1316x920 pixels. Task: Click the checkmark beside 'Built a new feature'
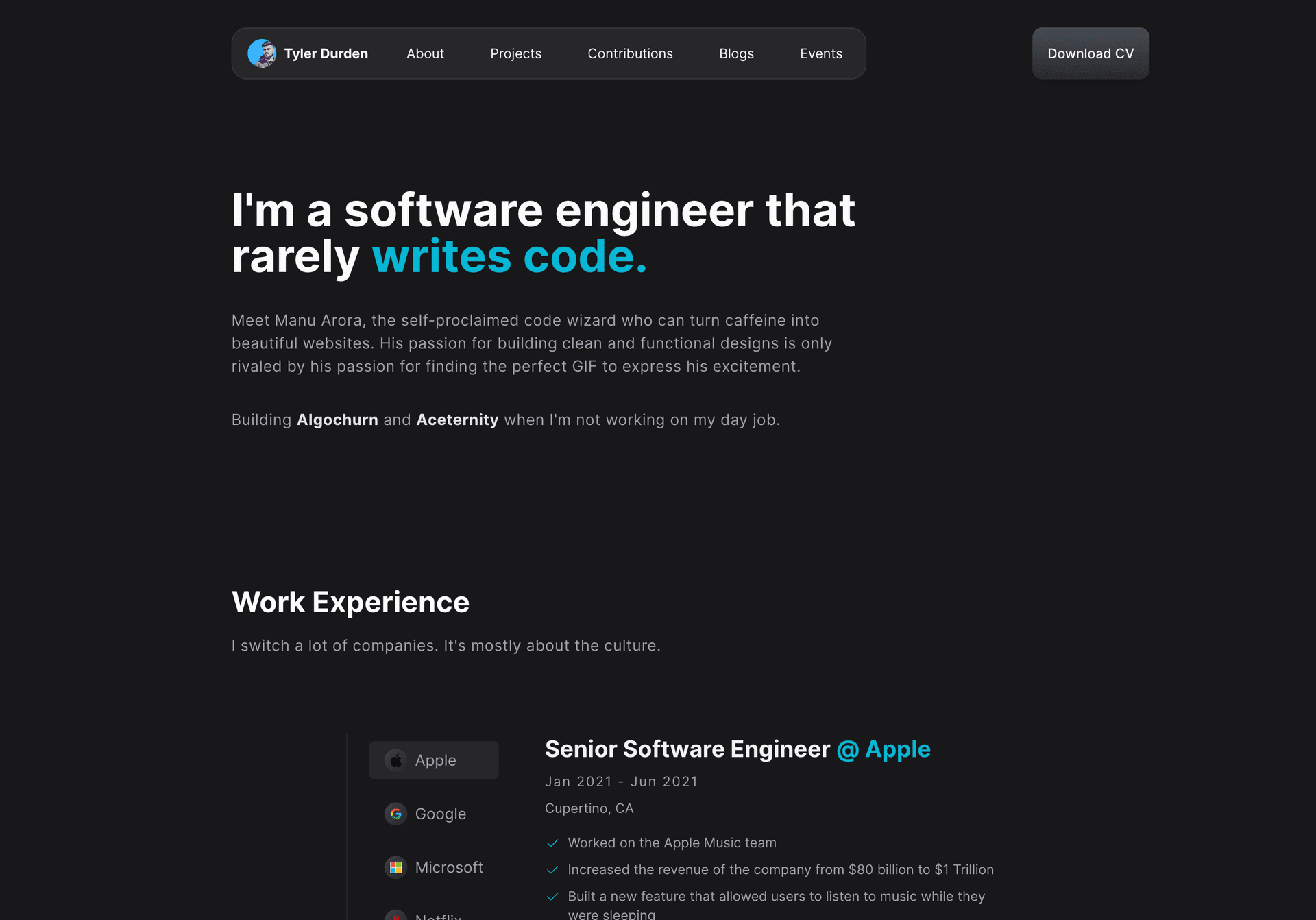552,897
